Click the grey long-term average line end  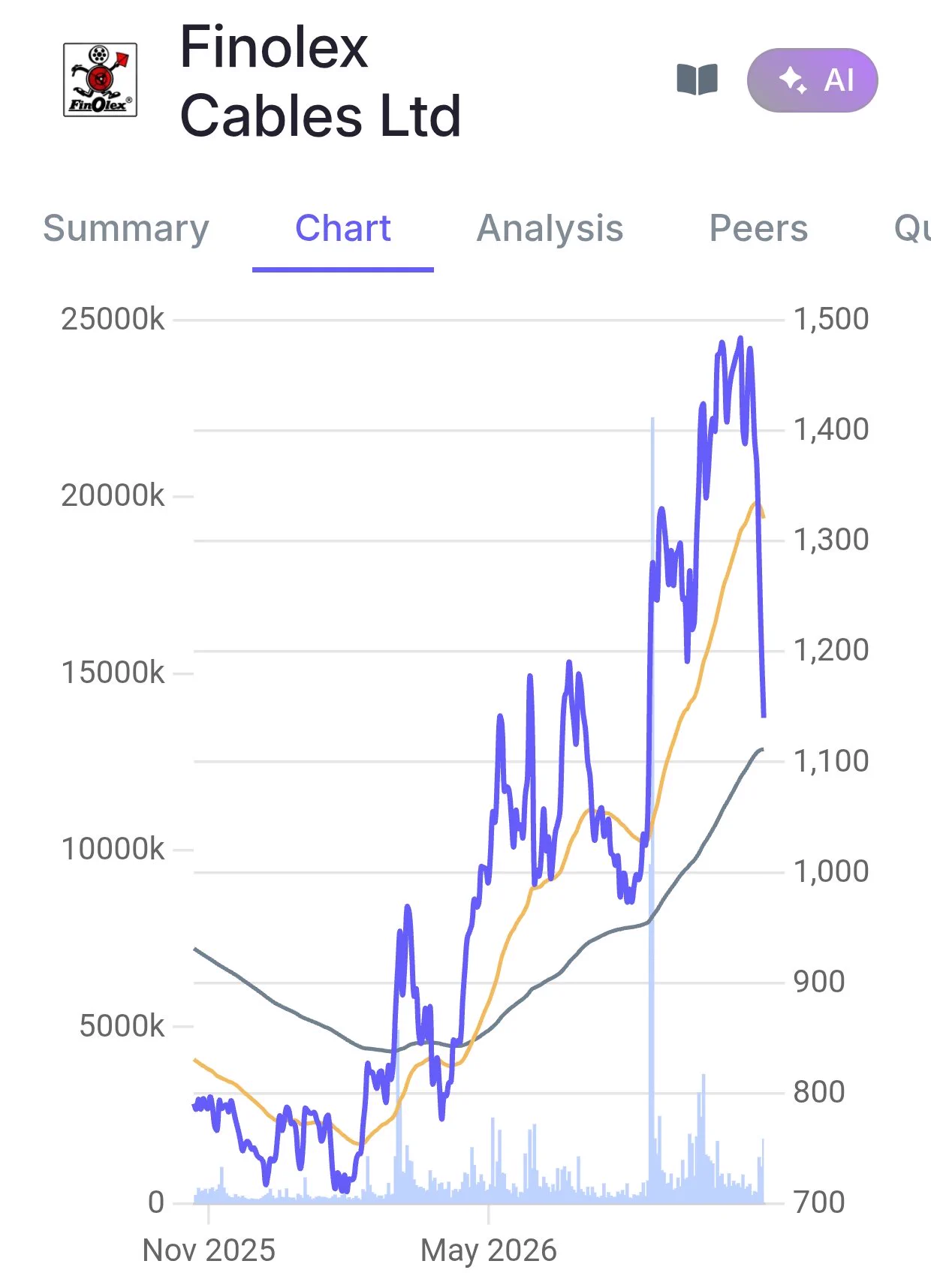coord(761,750)
